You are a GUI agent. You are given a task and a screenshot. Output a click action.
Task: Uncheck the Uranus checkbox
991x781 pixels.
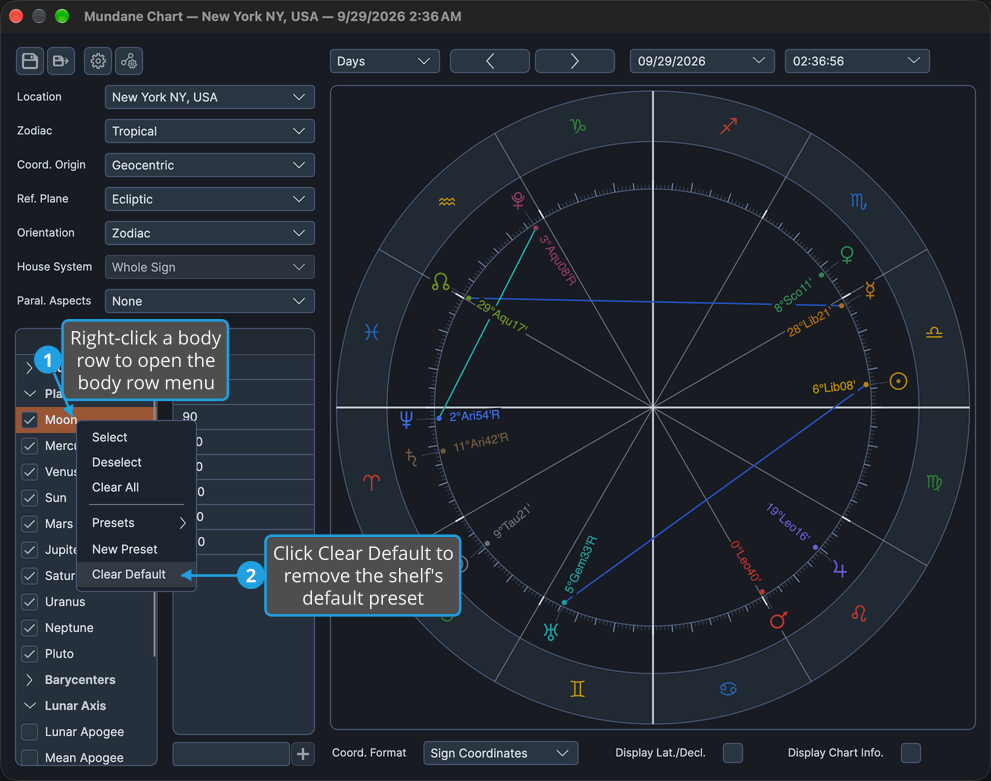(30, 602)
